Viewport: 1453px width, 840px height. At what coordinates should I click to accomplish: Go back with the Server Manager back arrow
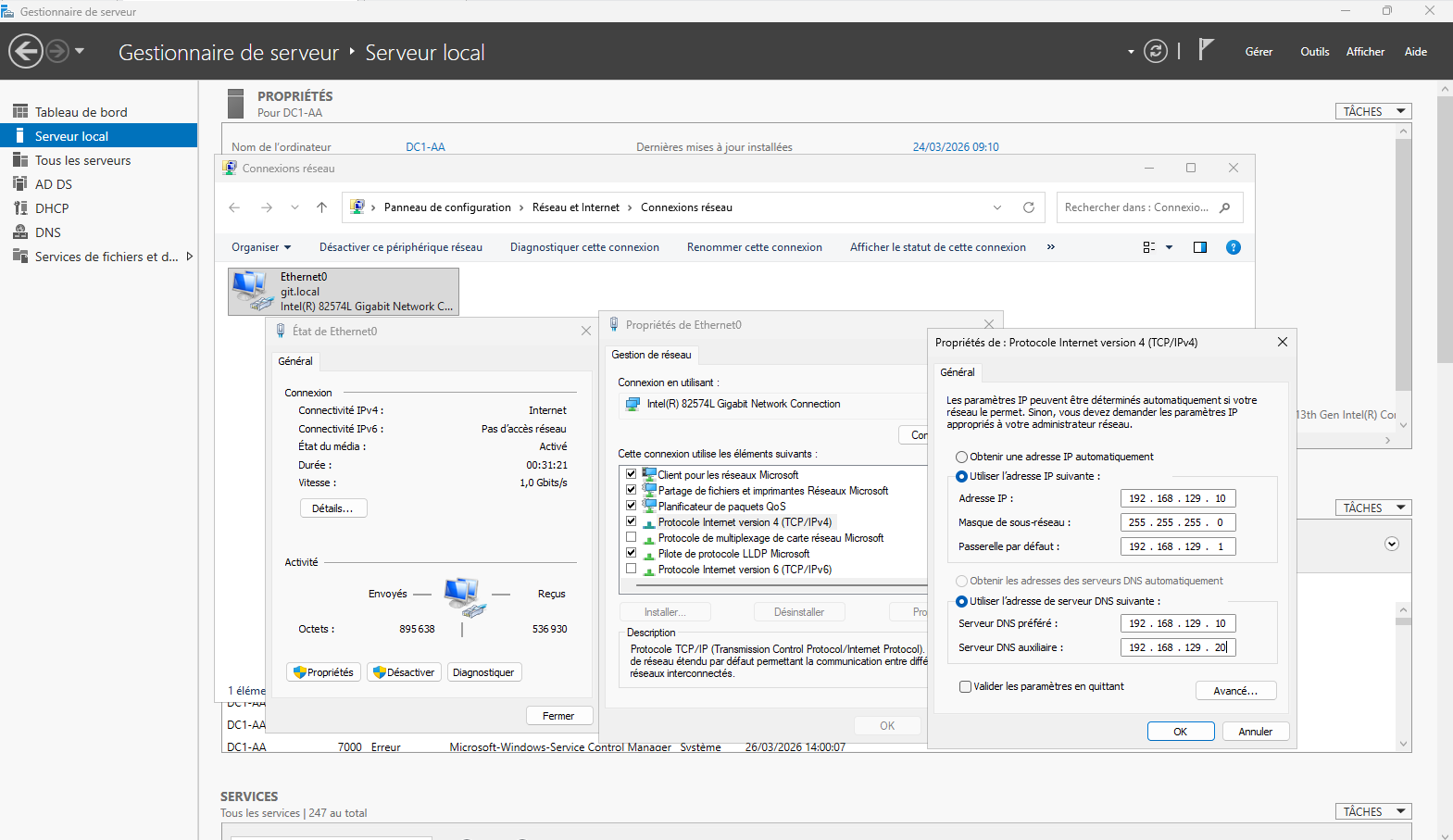(x=26, y=51)
